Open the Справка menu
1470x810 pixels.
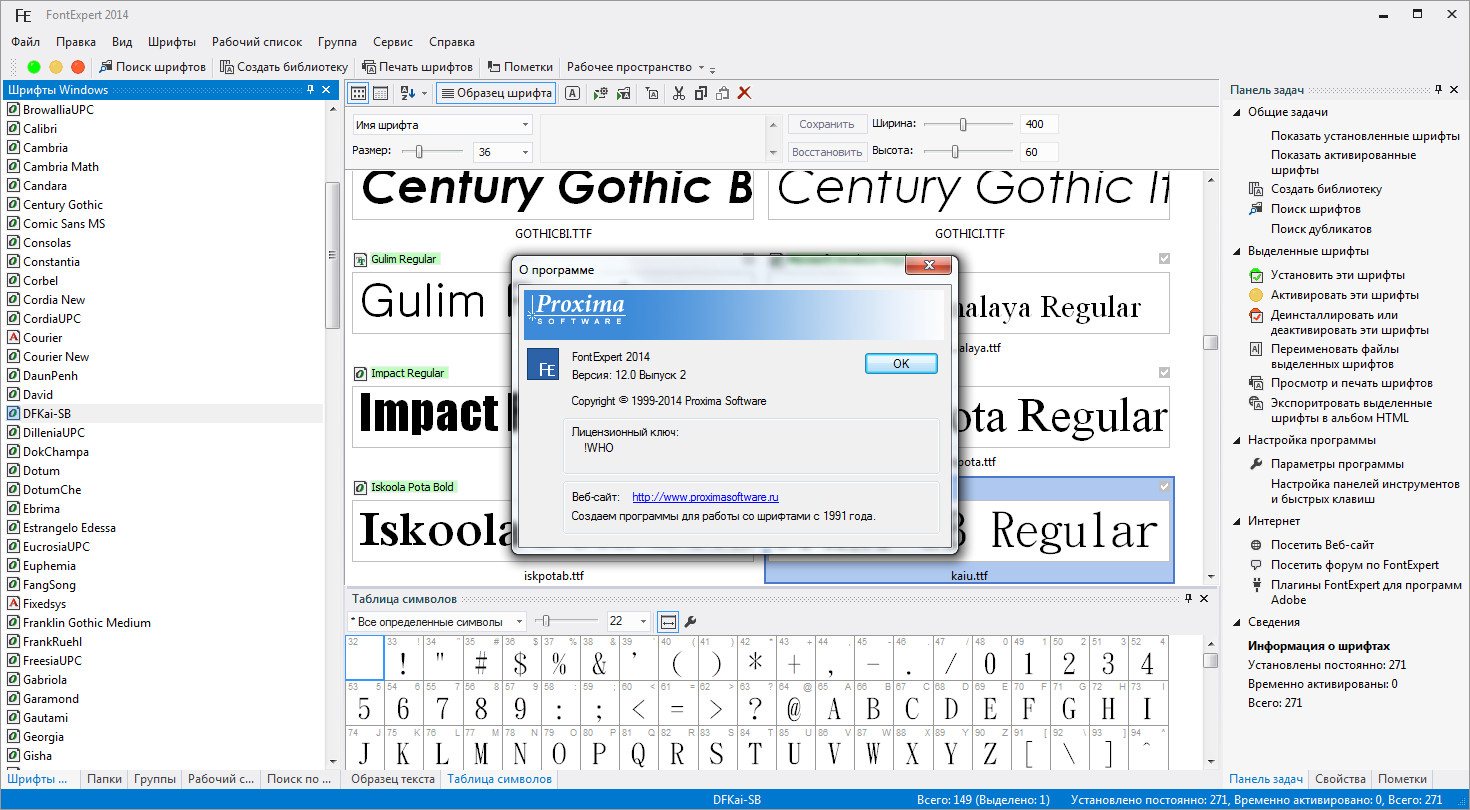point(452,42)
